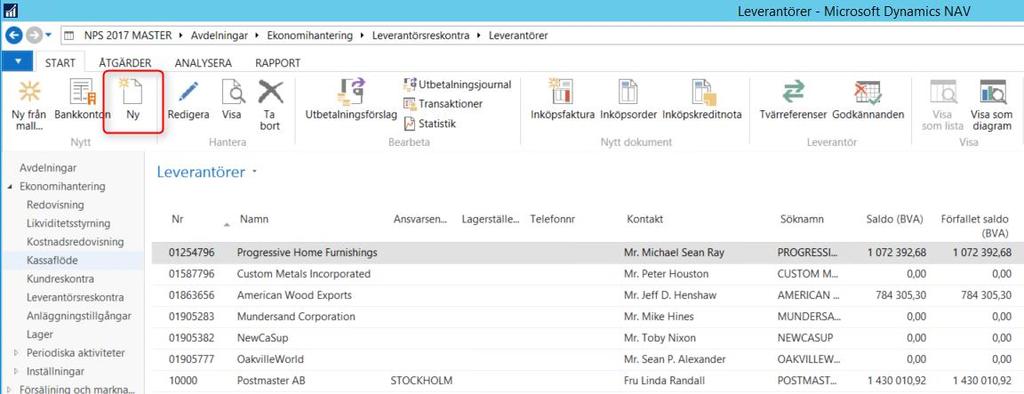Click the forward navigation arrow
This screenshot has height=394, width=1024.
click(x=34, y=35)
